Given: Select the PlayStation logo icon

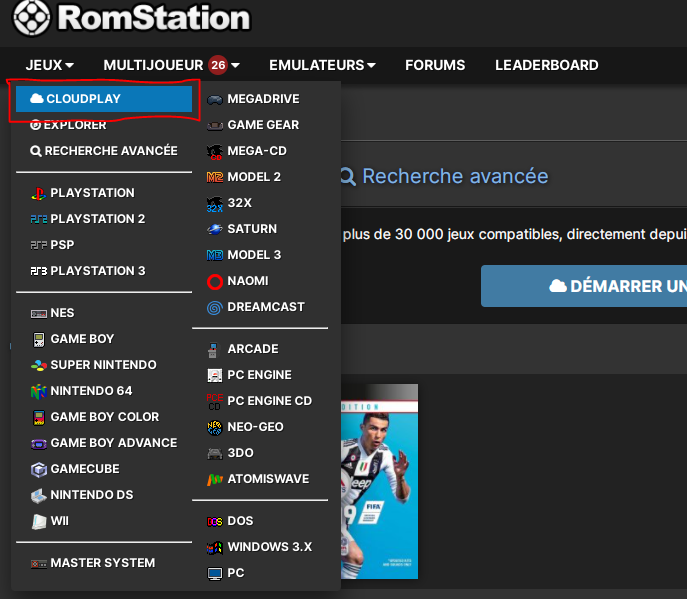Looking at the screenshot, I should [38, 193].
